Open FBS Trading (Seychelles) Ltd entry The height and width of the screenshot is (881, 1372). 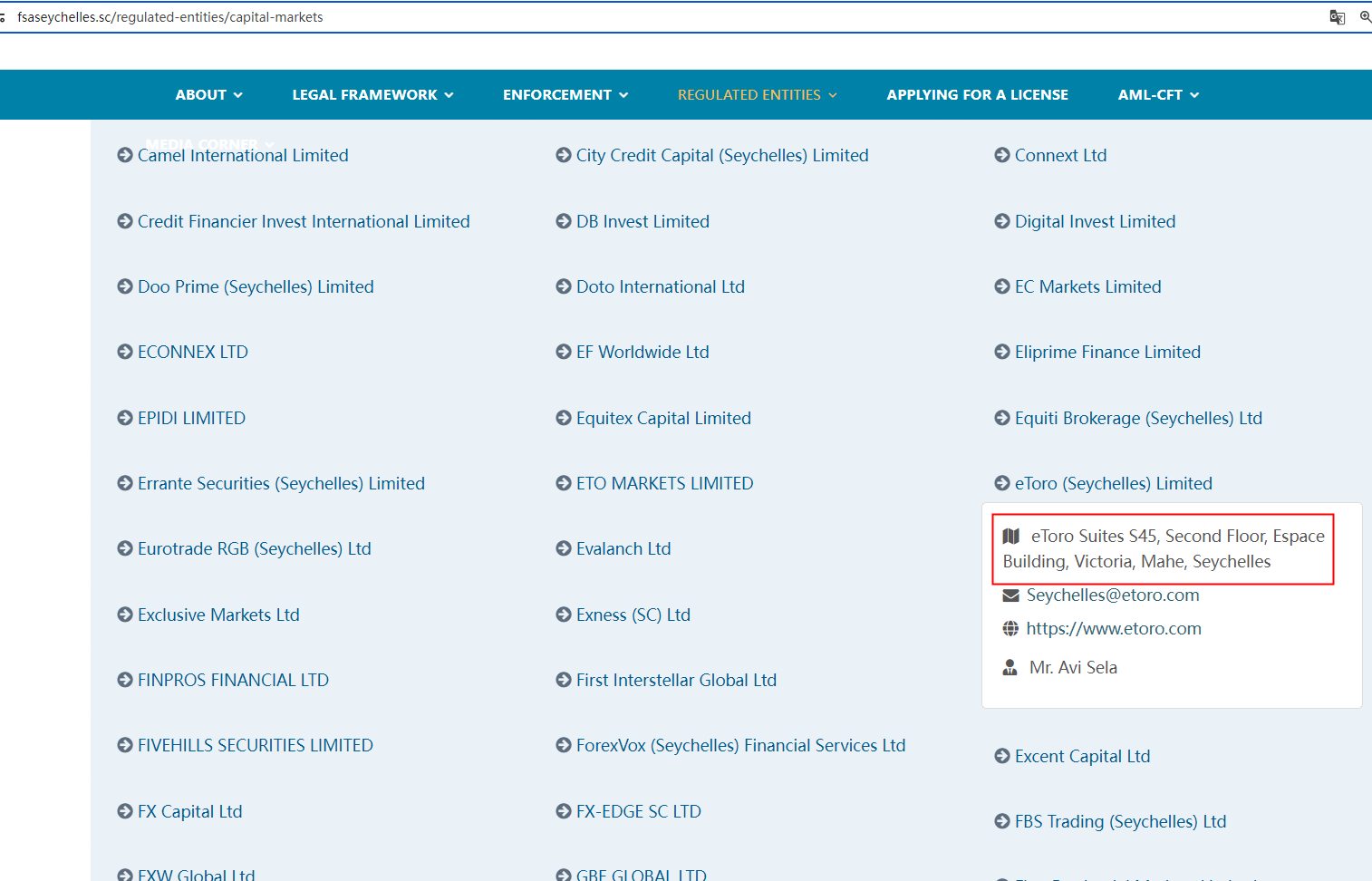(1120, 821)
